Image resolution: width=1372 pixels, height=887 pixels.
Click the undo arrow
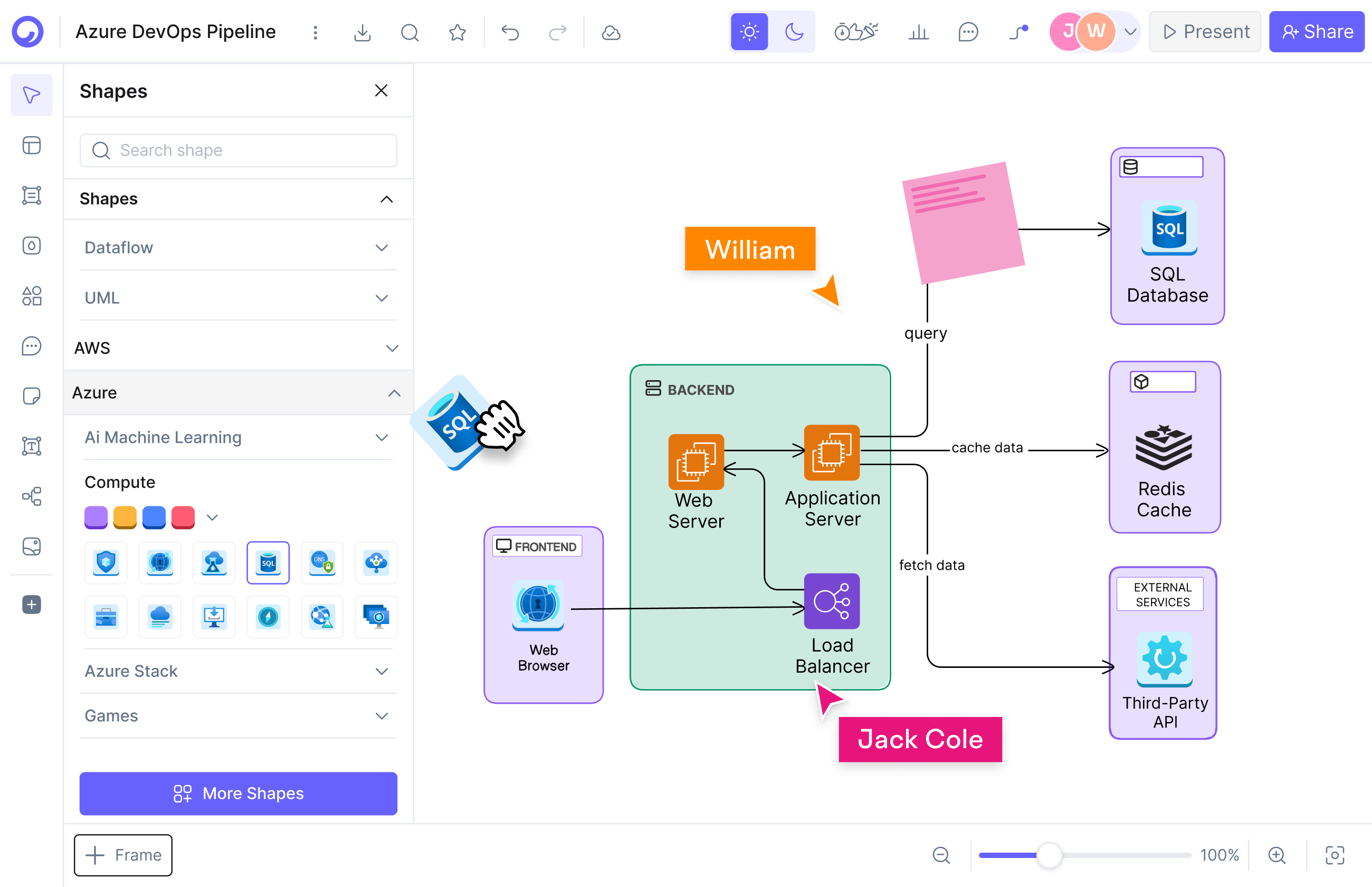(510, 32)
